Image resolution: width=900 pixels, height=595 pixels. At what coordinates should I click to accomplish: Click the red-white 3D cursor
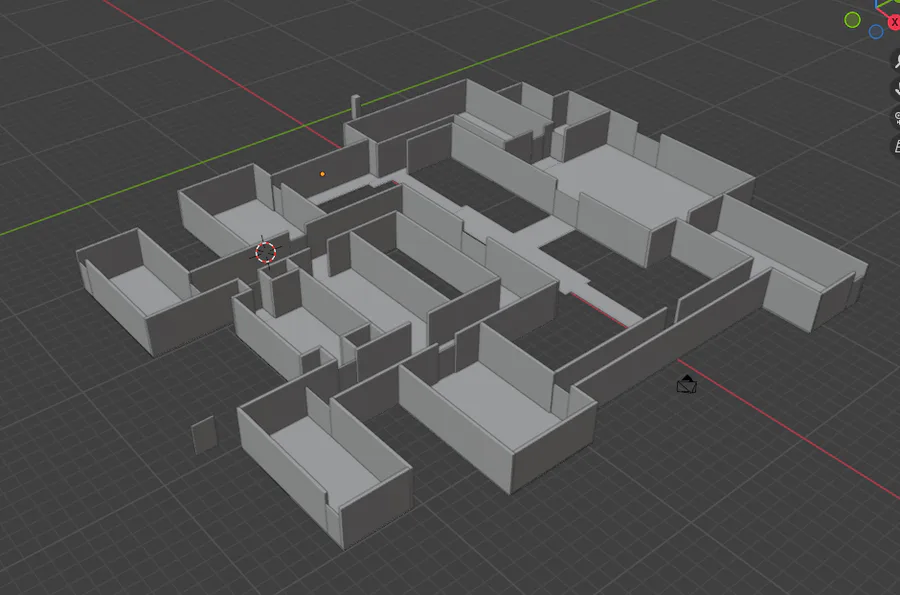click(x=265, y=252)
